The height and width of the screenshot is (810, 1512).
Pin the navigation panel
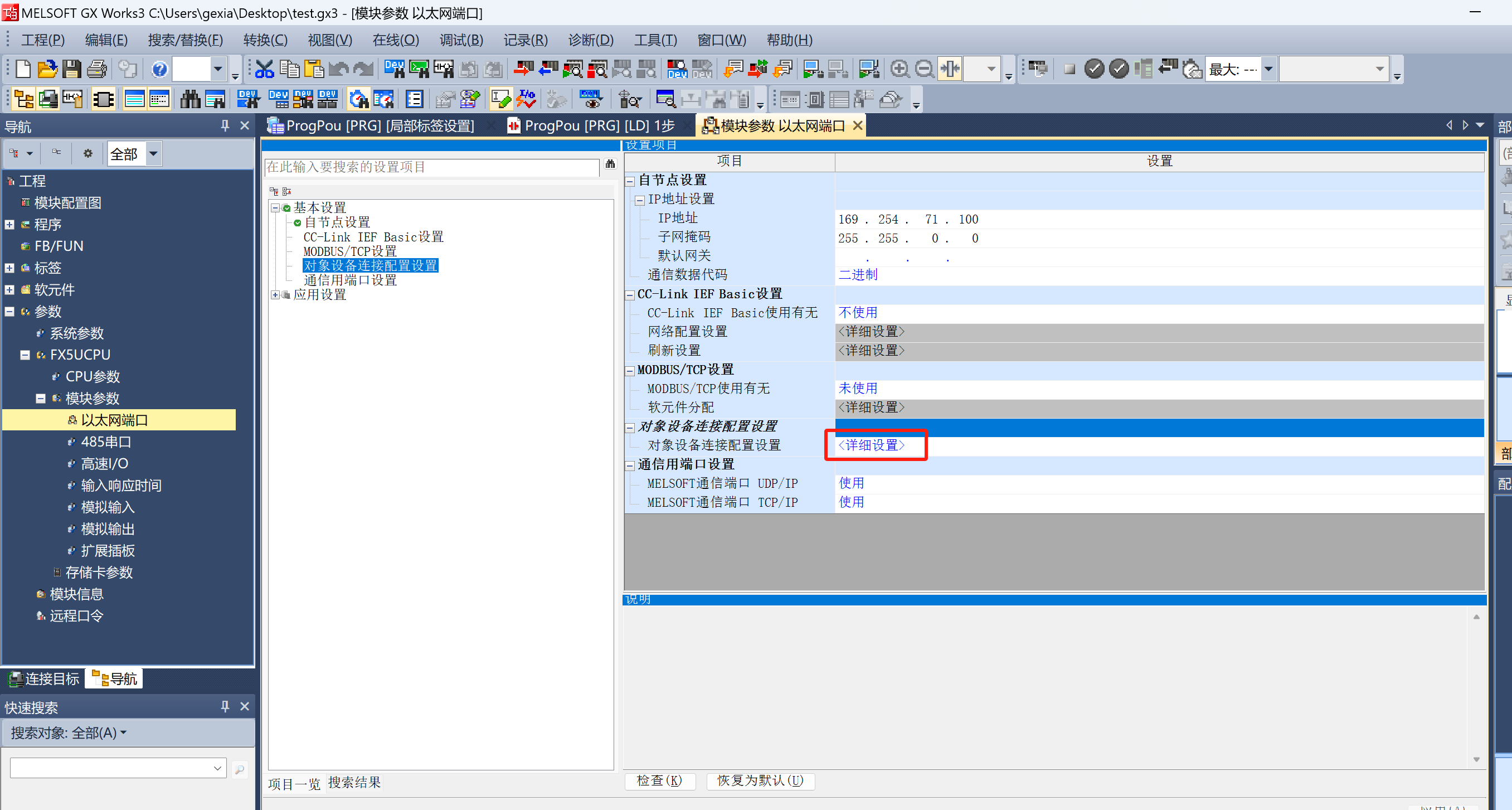(x=225, y=125)
